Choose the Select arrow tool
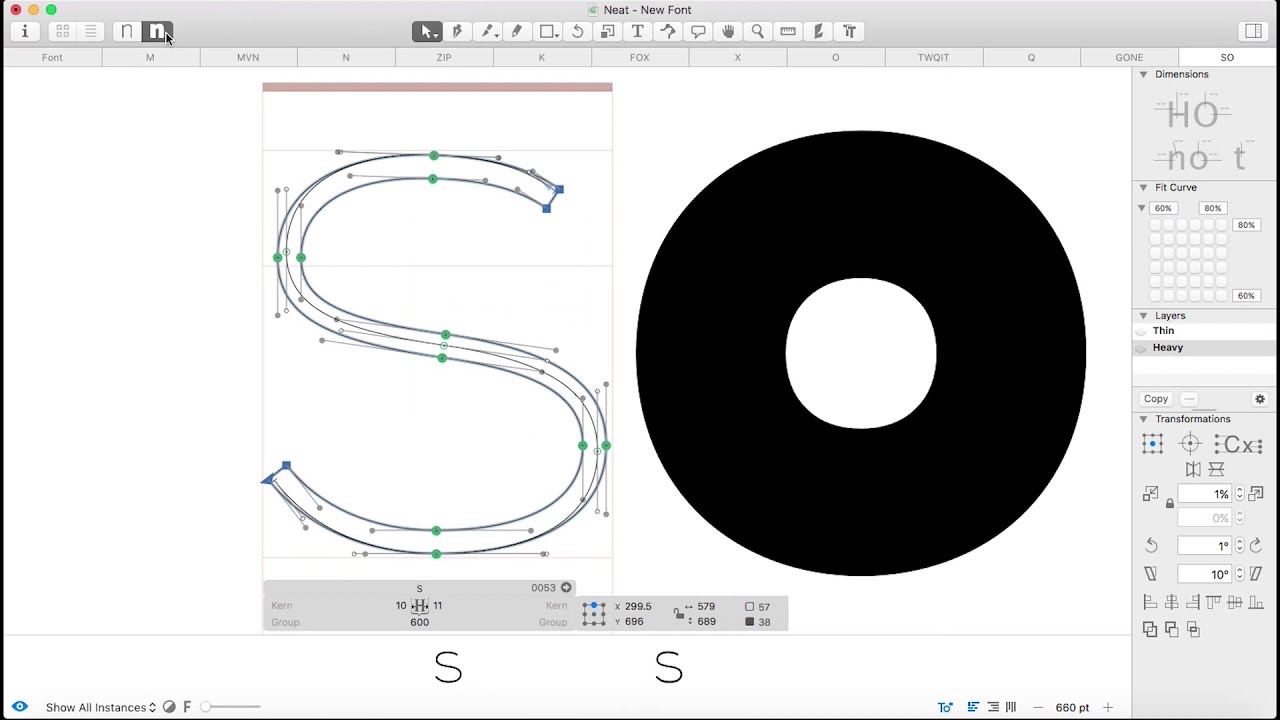 point(427,32)
